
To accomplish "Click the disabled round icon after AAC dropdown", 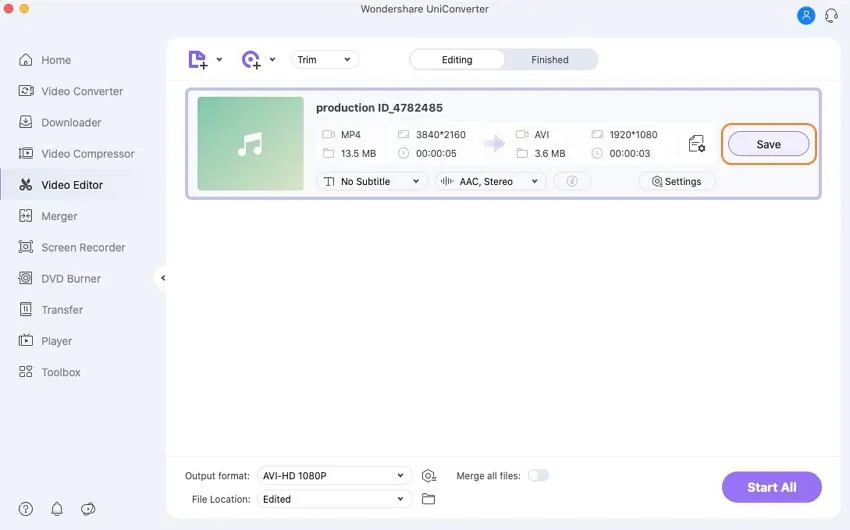I will [572, 182].
